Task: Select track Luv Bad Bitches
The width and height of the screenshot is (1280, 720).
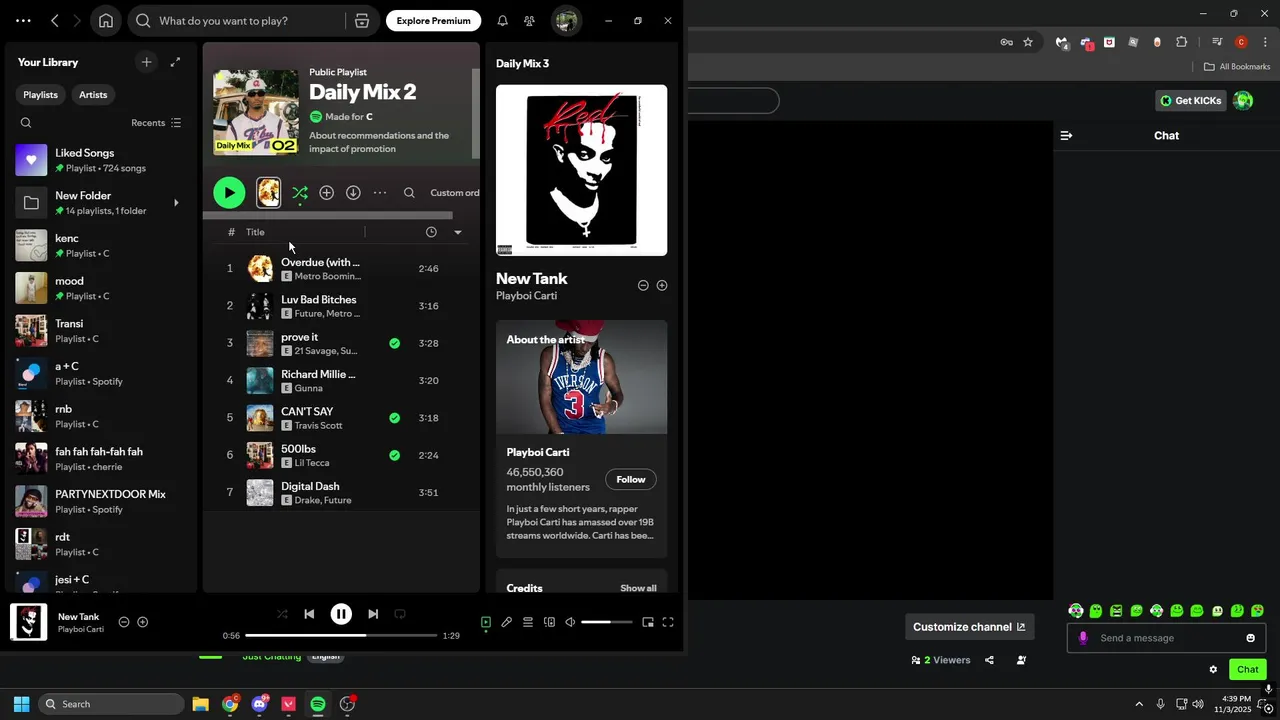Action: click(x=318, y=299)
